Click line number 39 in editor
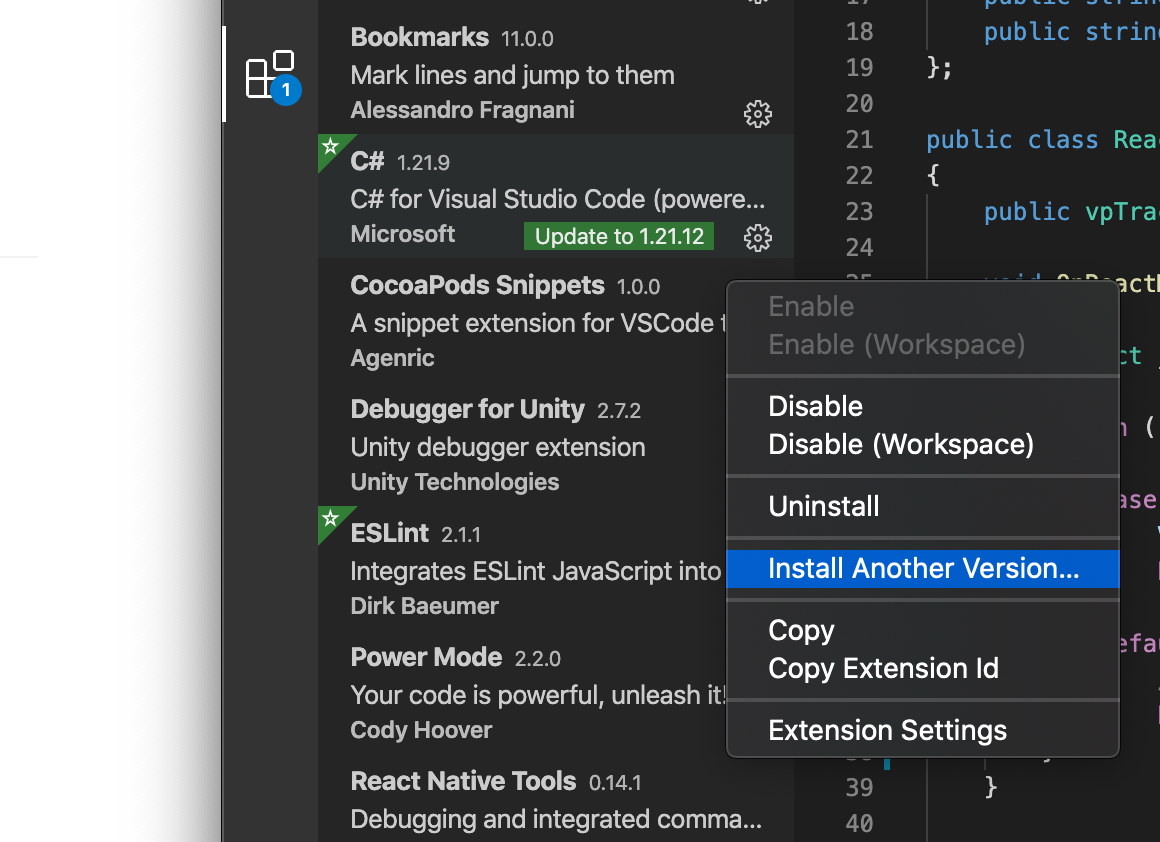Viewport: 1160px width, 842px height. point(859,788)
